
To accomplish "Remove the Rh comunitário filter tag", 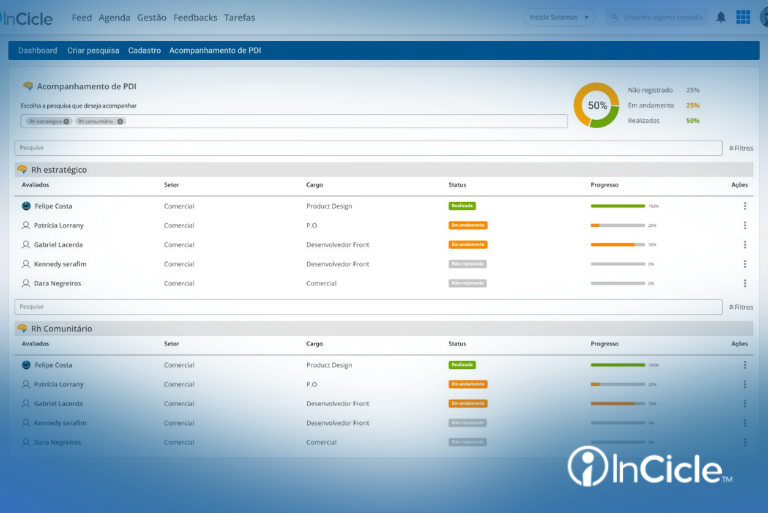I will (x=120, y=122).
